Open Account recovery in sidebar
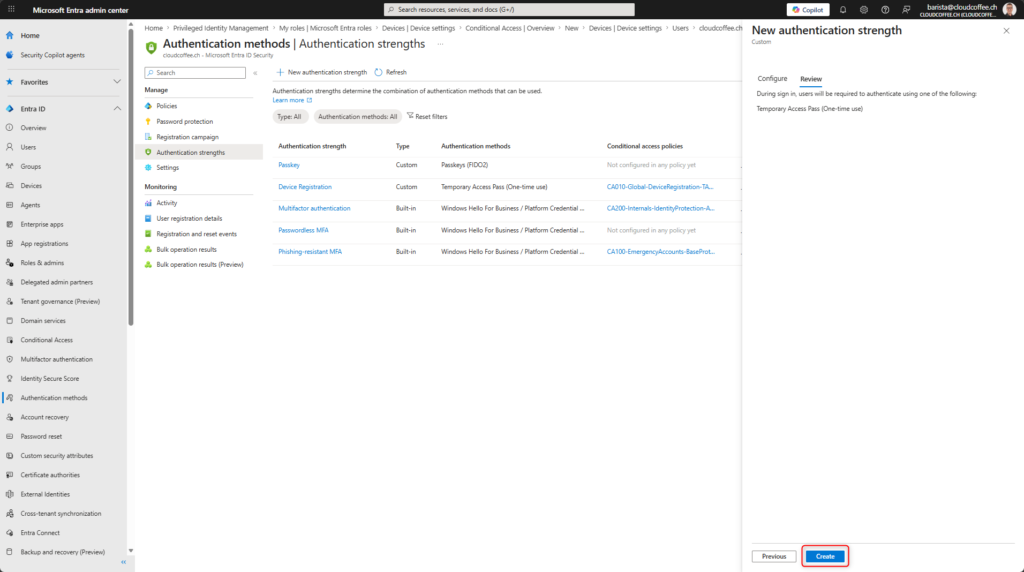 [44, 417]
